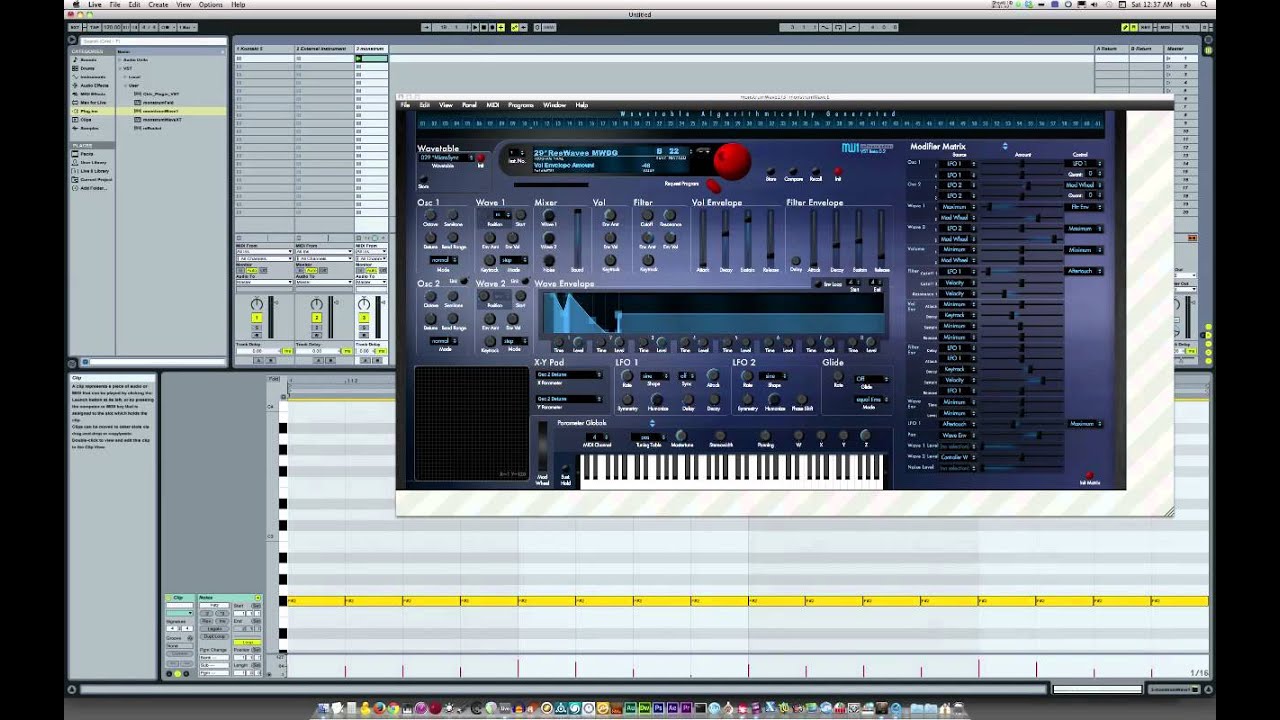The width and height of the screenshot is (1280, 720).
Task: Open Live's Create menu in the macOS menu bar
Action: 158,5
